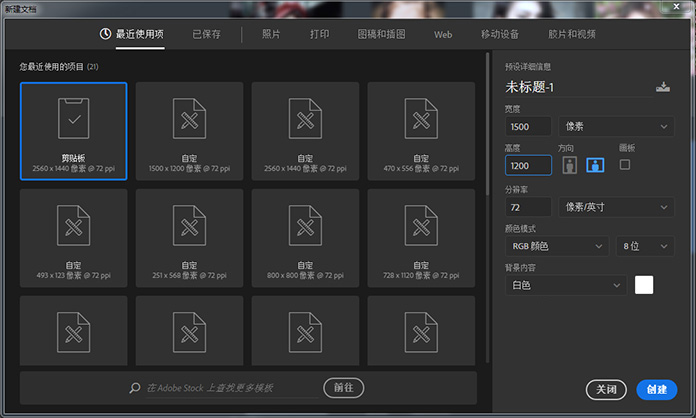Image resolution: width=696 pixels, height=418 pixels.
Task: Open the width unit 像素 dropdown
Action: click(616, 126)
